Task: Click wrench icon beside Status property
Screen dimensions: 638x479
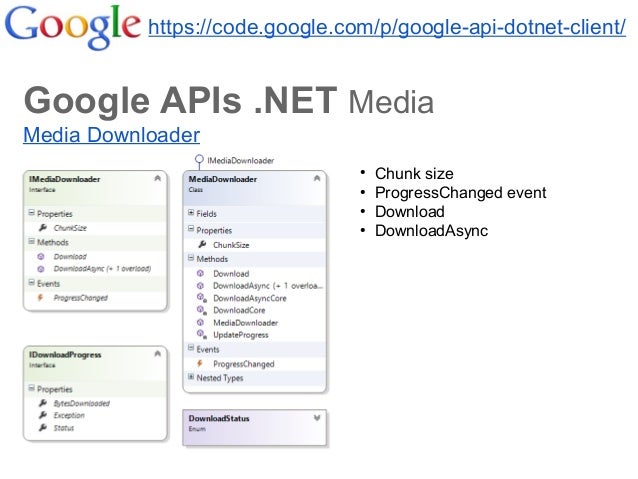Action: pos(43,428)
